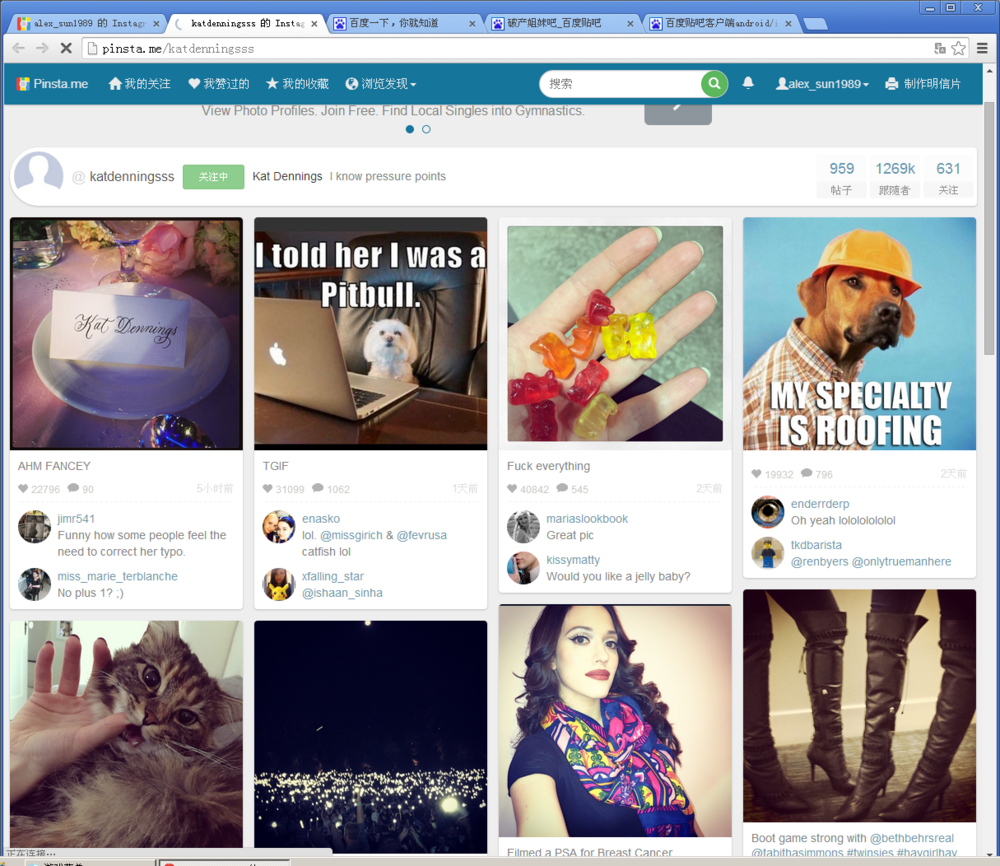This screenshot has height=866, width=1000.
Task: Select the first carousel dot of the ad
Action: point(409,129)
